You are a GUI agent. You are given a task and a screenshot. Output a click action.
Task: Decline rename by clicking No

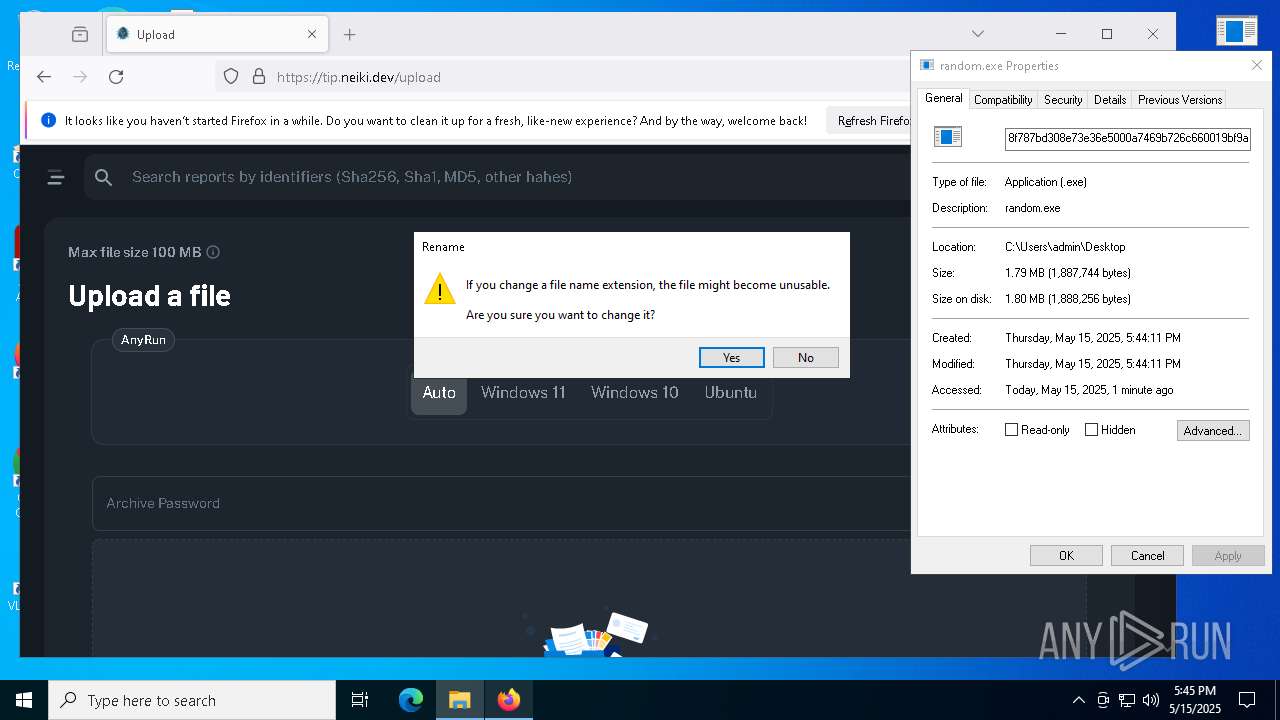pyautogui.click(x=805, y=357)
